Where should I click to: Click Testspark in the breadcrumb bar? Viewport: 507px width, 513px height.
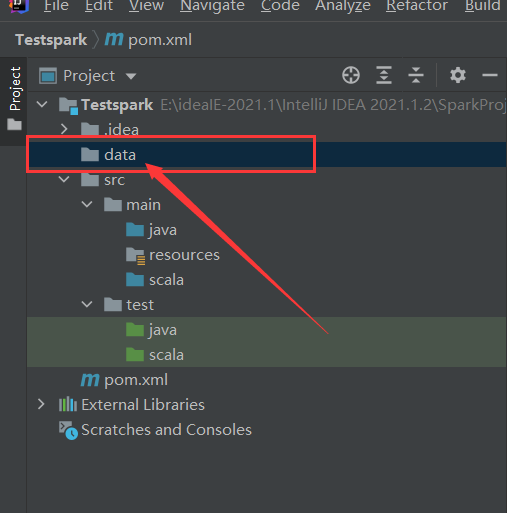(x=51, y=40)
